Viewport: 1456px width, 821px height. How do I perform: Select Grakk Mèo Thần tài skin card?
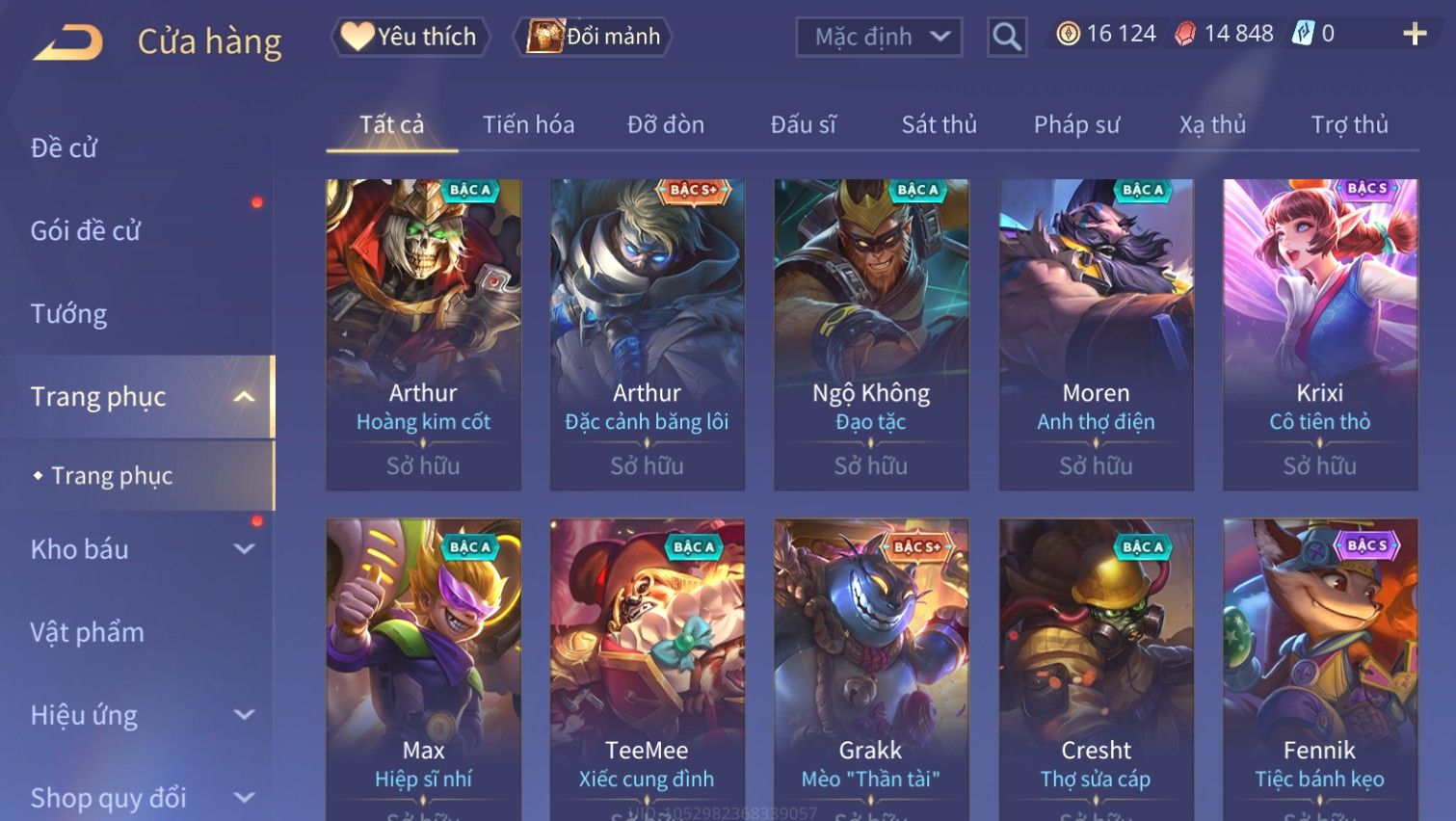871,670
